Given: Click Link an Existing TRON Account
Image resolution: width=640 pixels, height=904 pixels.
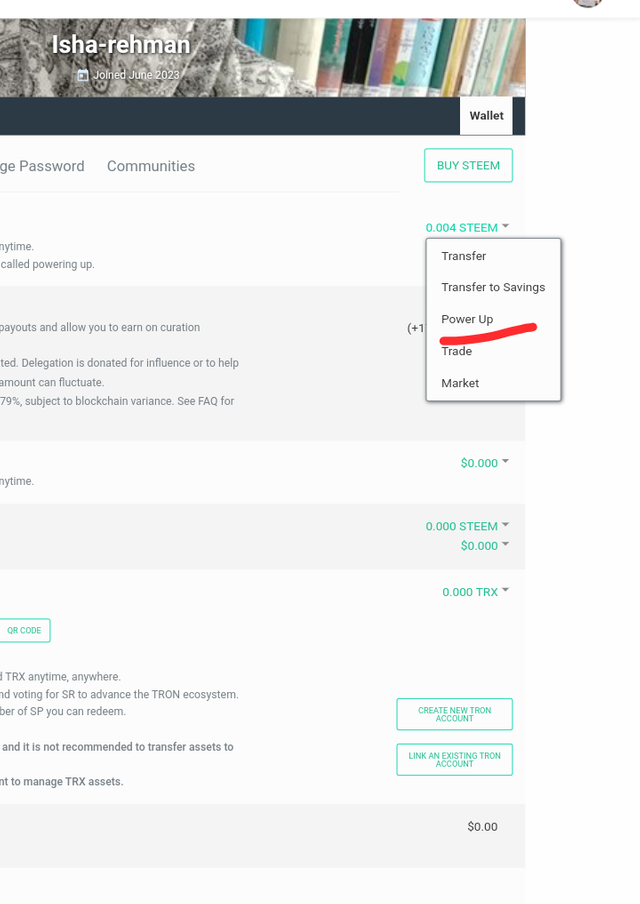Looking at the screenshot, I should pyautogui.click(x=454, y=759).
